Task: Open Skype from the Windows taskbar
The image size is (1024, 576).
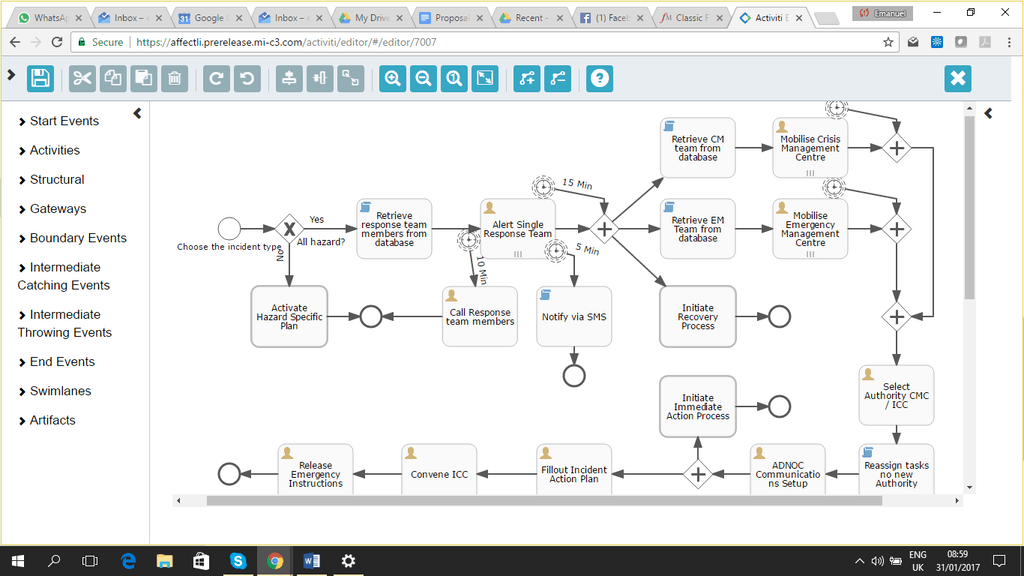Action: [x=238, y=561]
